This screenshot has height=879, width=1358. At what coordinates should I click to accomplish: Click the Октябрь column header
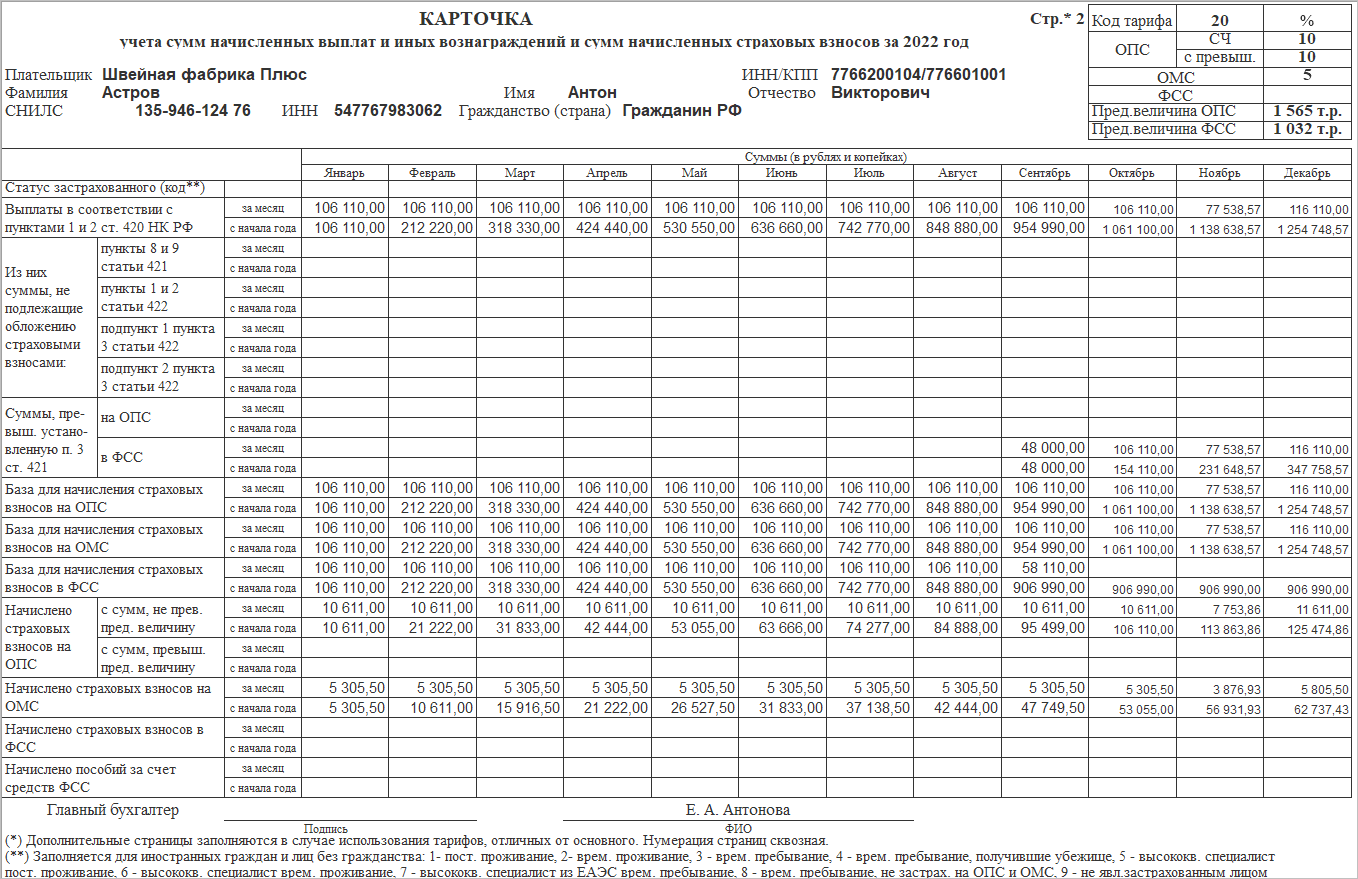click(x=1133, y=173)
